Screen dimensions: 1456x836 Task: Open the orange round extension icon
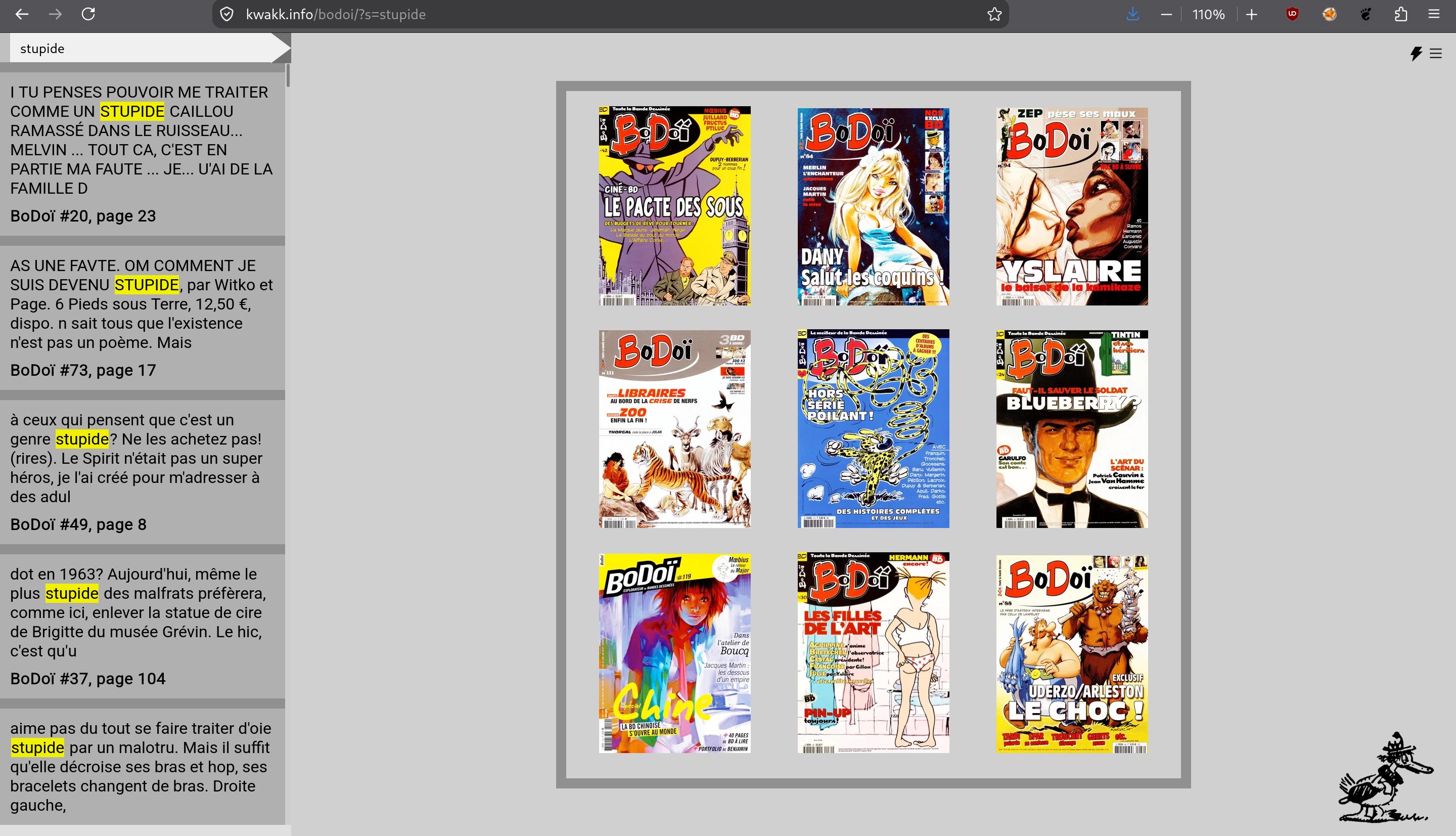tap(1329, 14)
